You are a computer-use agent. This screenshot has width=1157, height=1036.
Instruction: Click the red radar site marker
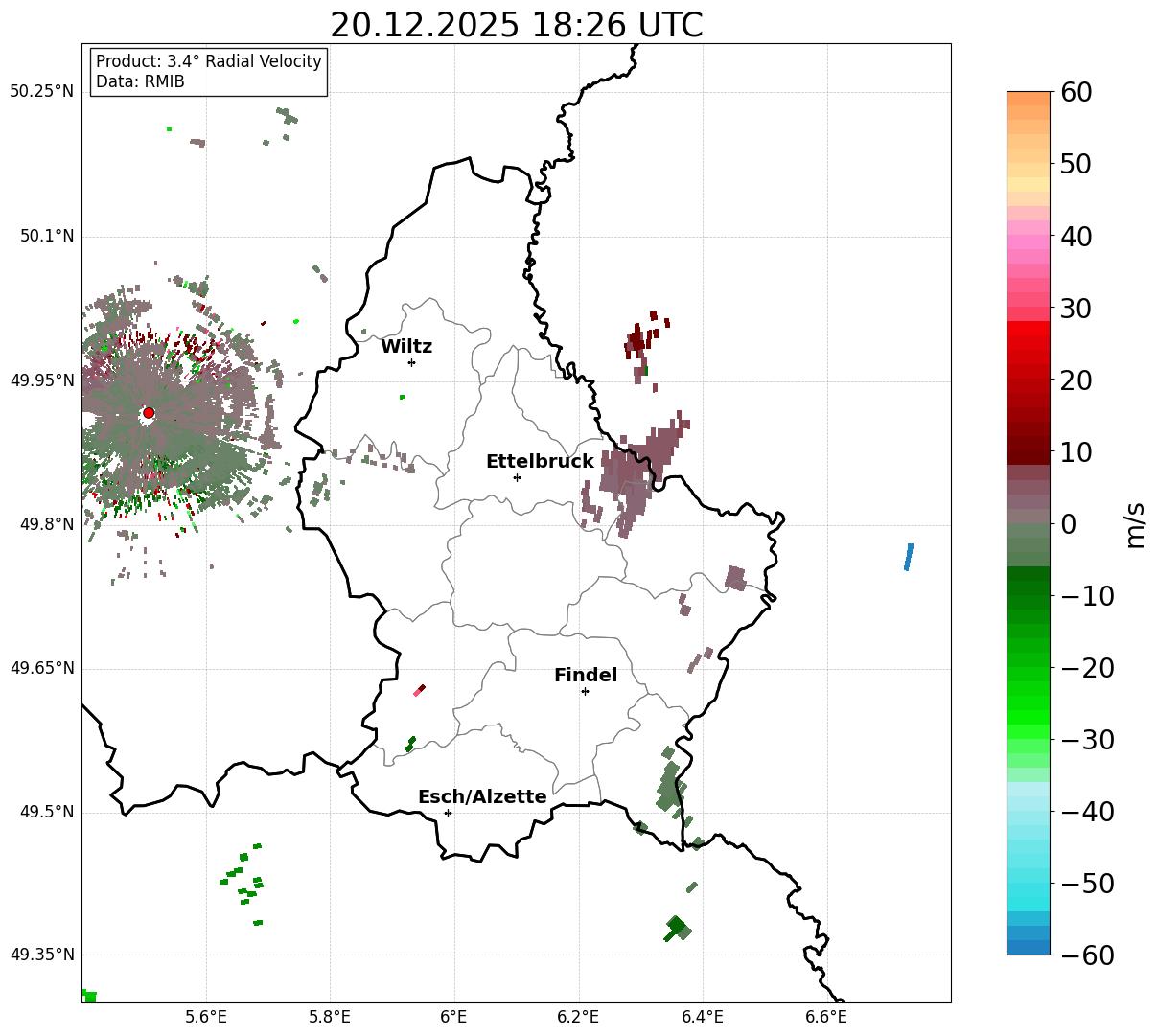tap(149, 413)
